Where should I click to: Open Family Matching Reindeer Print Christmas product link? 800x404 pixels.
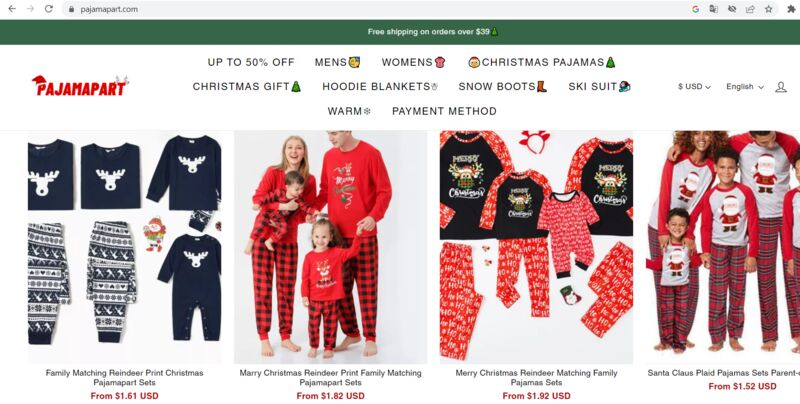124,377
